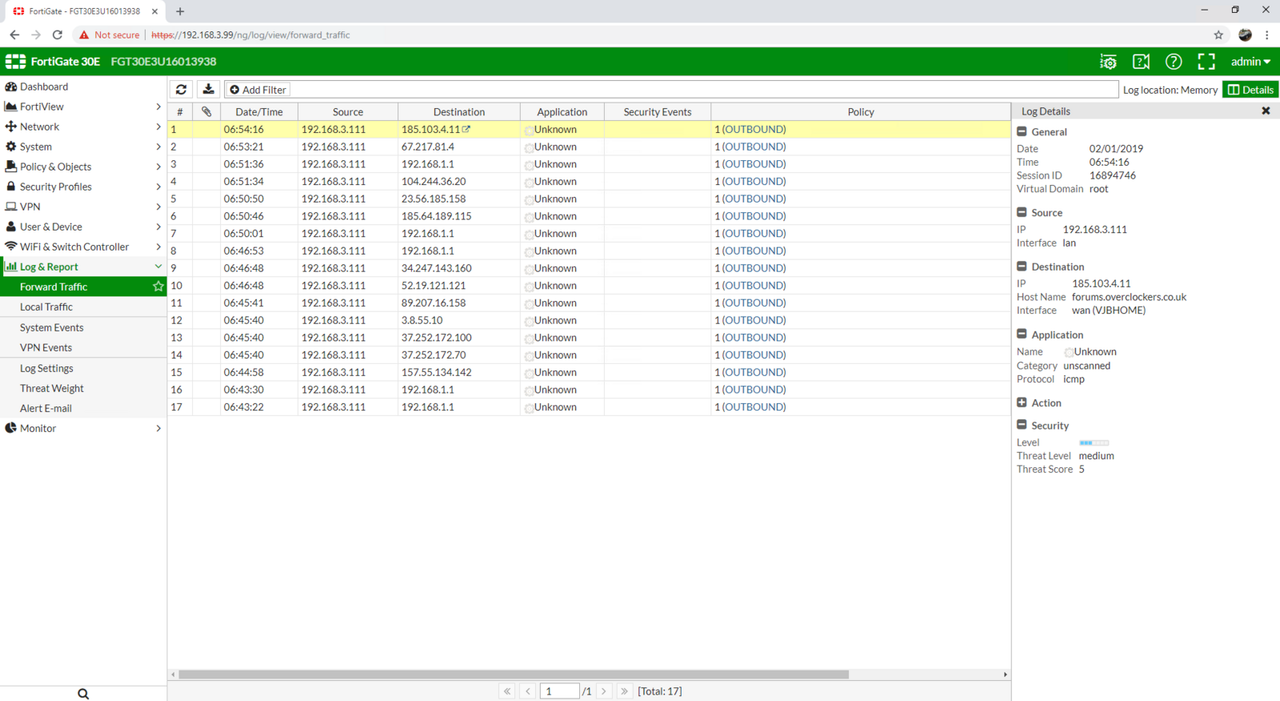Collapse the Destination section in Log Details

click(x=1022, y=267)
